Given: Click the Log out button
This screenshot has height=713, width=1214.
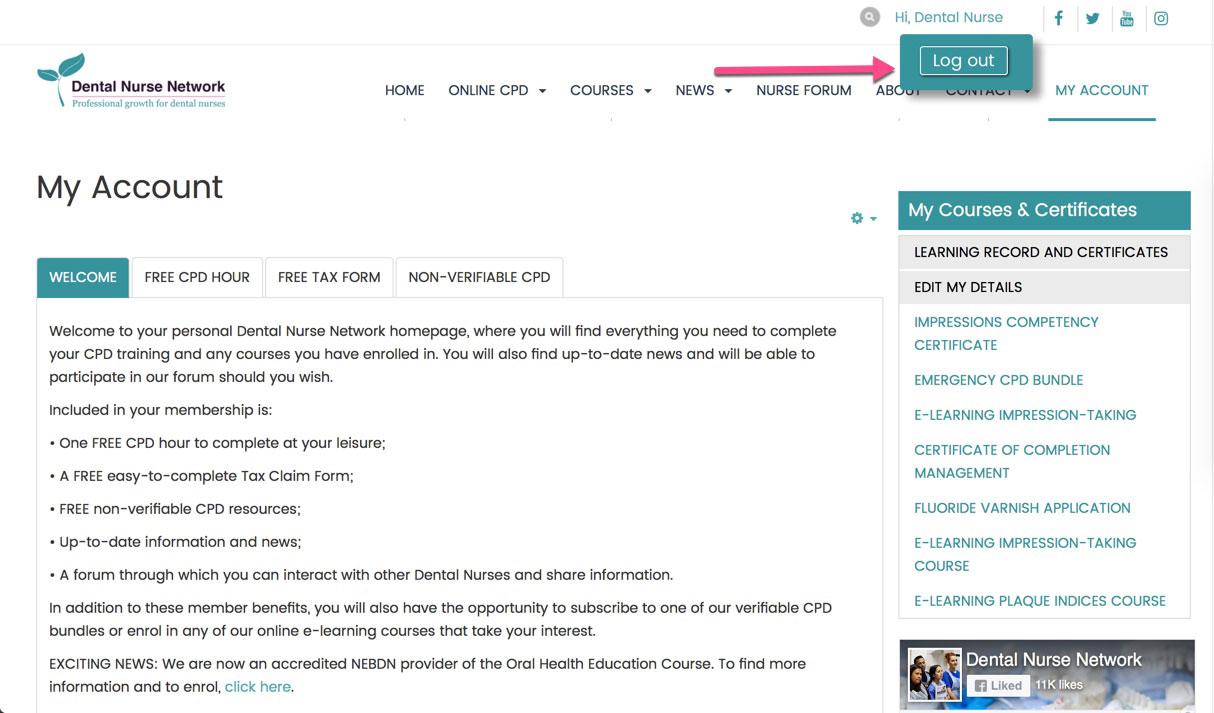Looking at the screenshot, I should point(963,60).
